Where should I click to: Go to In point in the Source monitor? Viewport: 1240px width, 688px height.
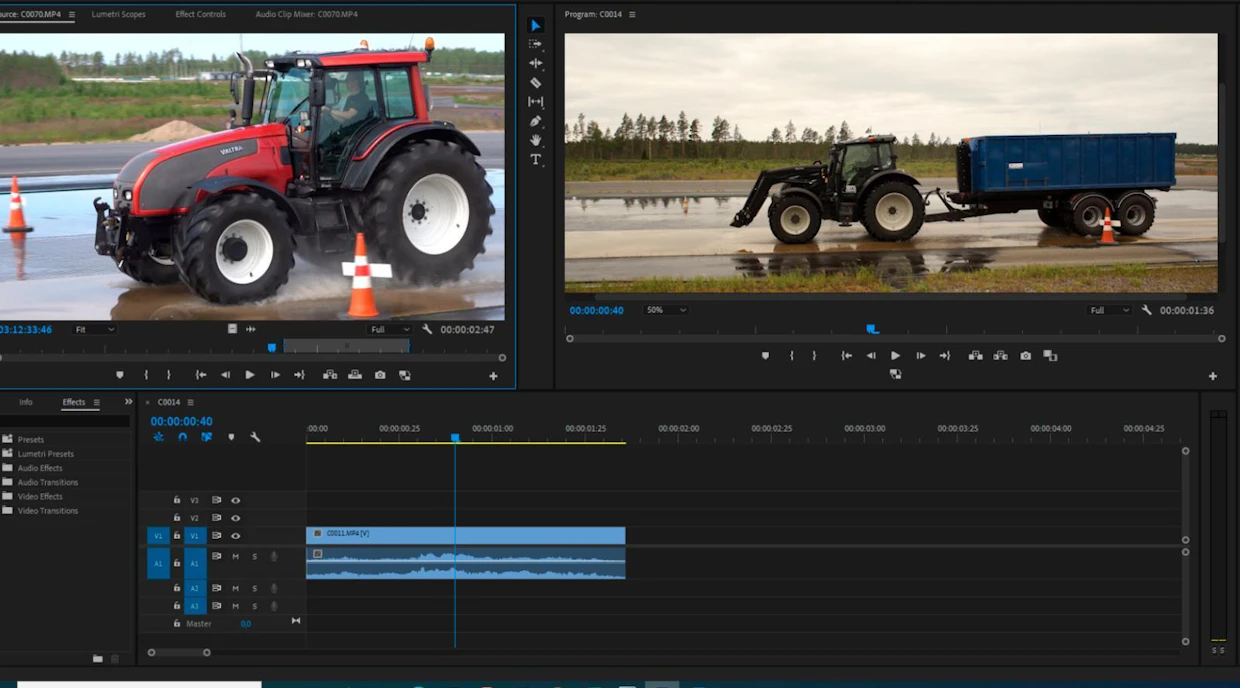pos(201,375)
